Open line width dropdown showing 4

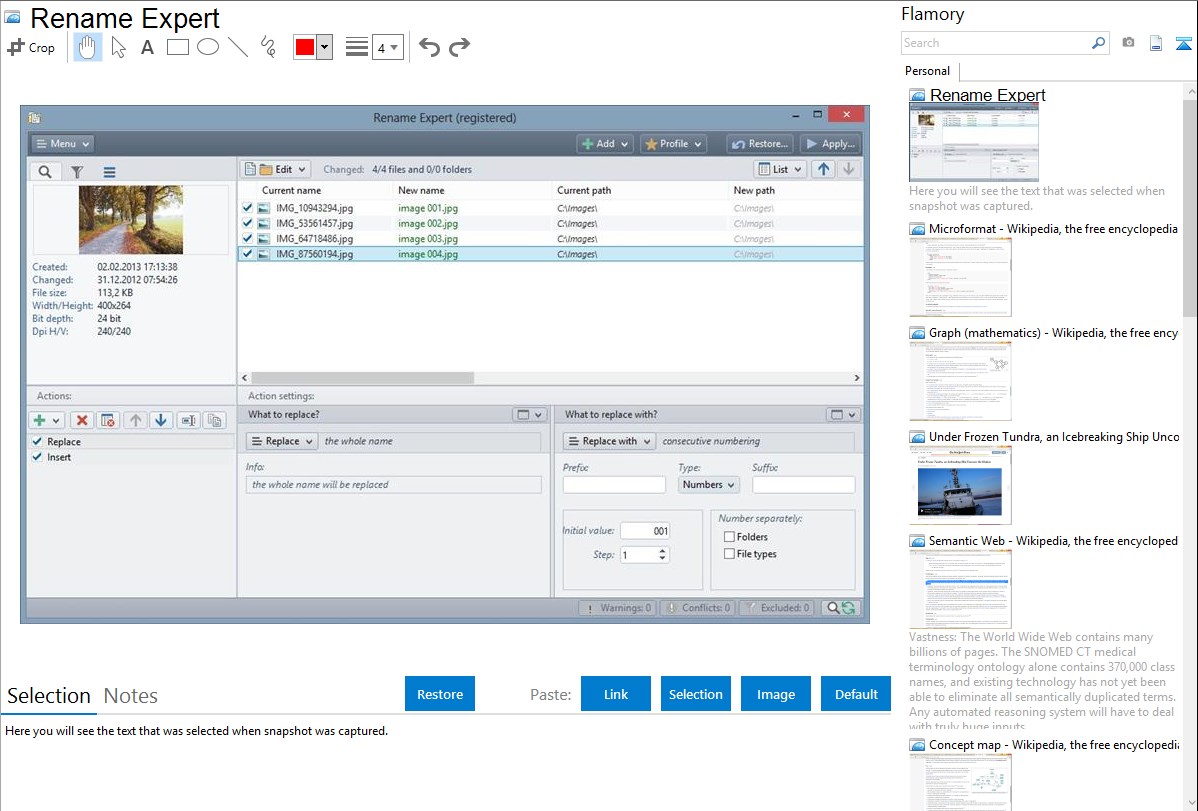[x=388, y=47]
